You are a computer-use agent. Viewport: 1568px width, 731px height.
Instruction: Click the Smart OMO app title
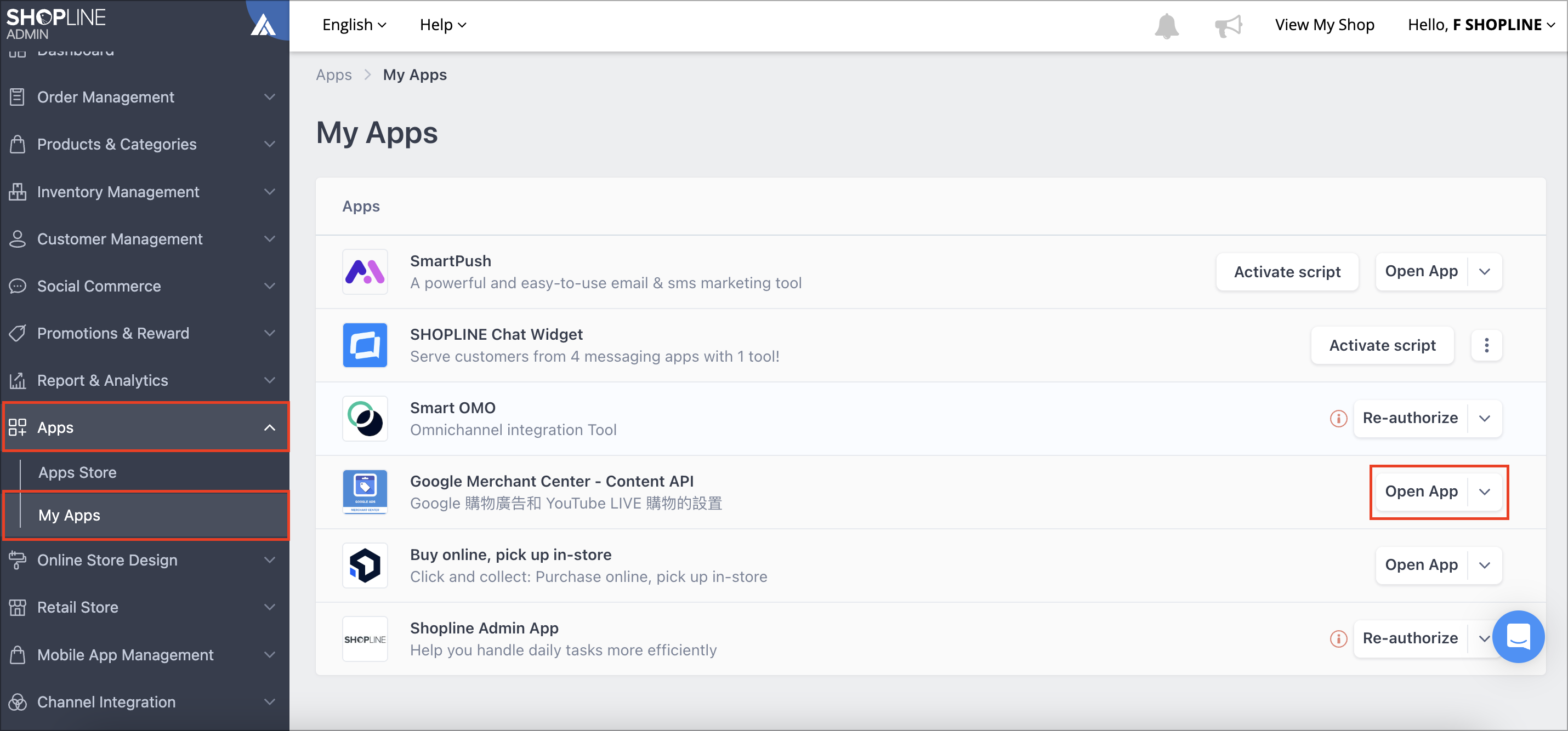pyautogui.click(x=453, y=408)
